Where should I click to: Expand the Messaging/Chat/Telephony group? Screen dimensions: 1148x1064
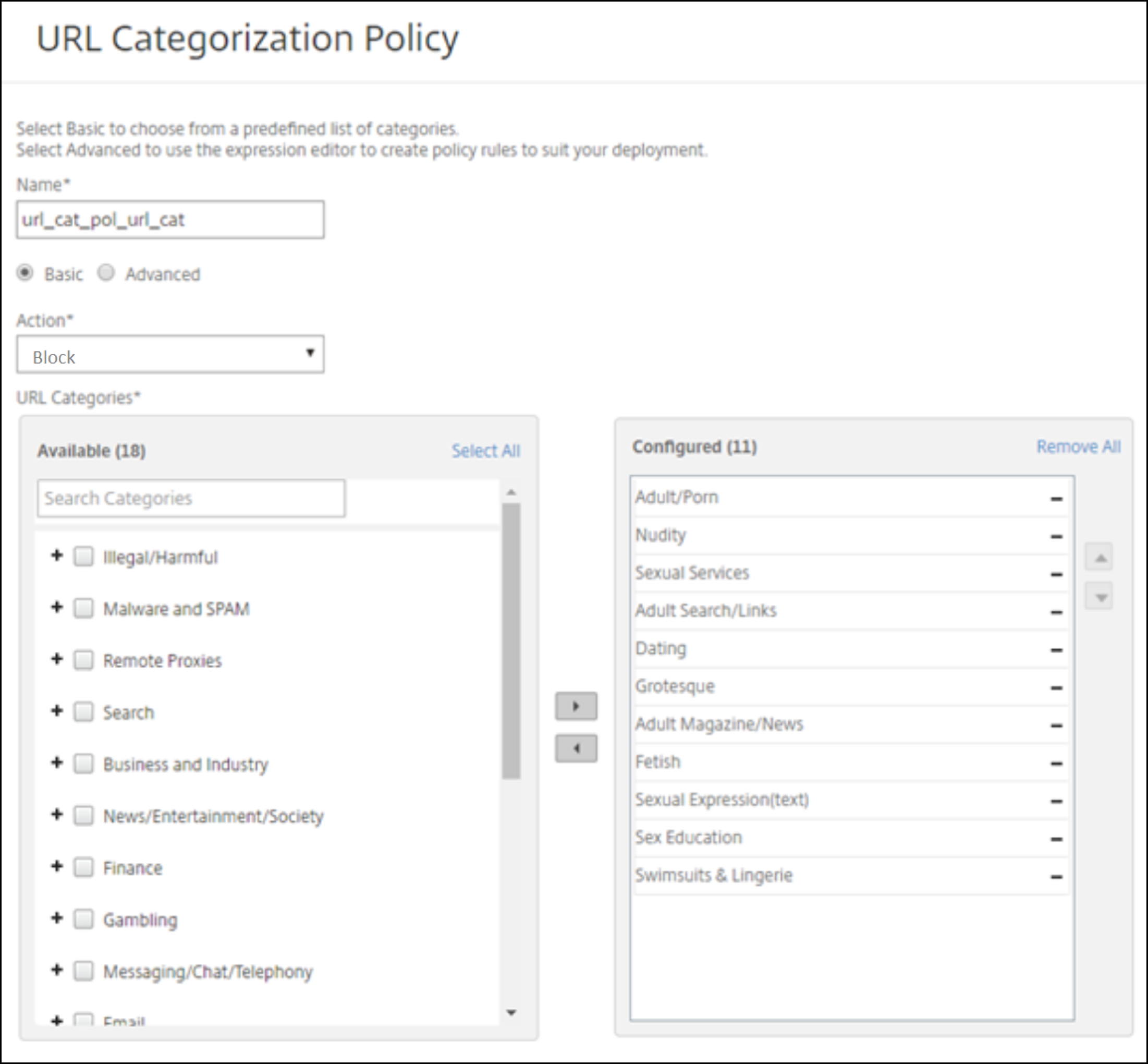coord(56,970)
